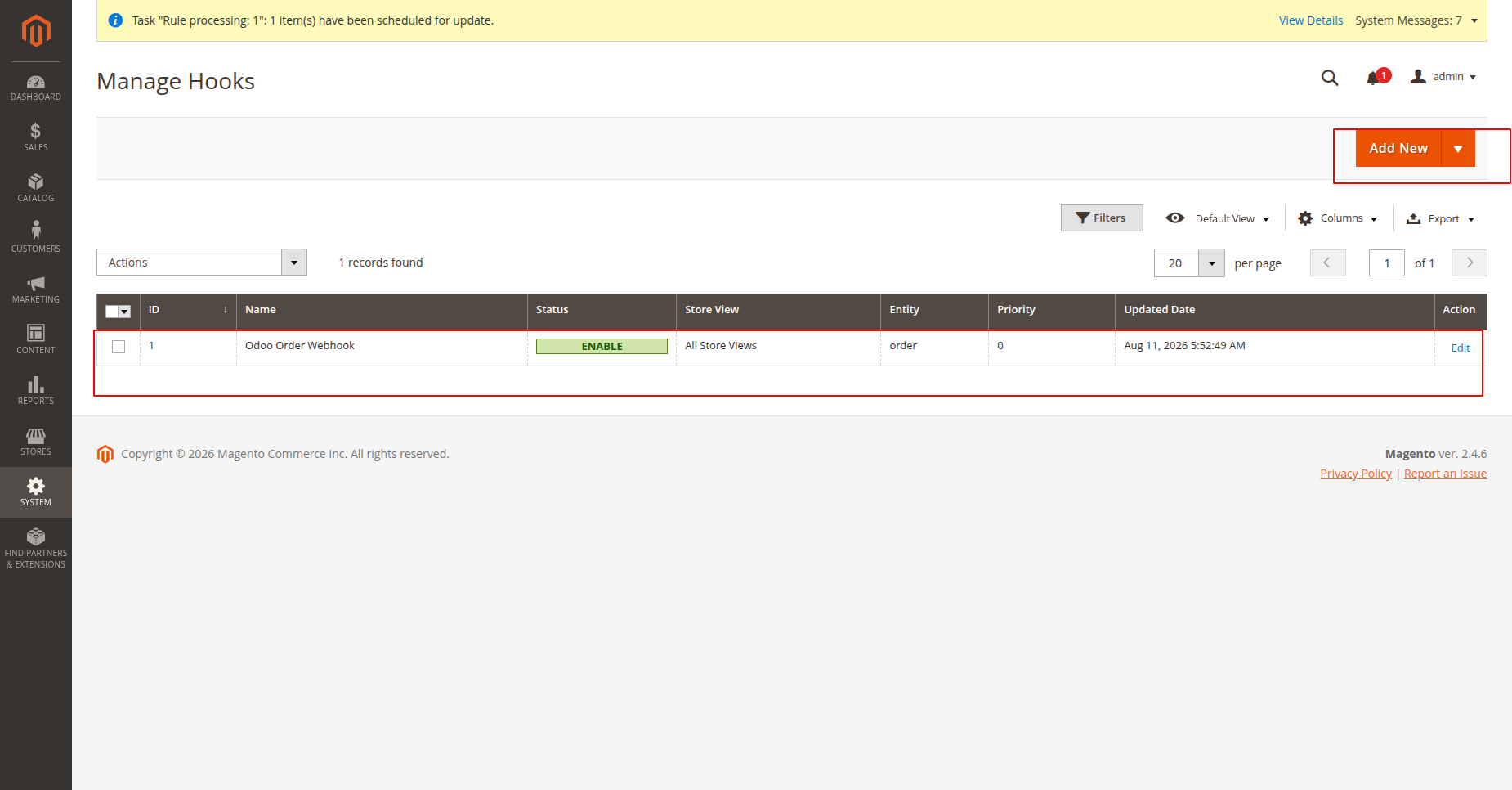The image size is (1512, 790).
Task: Expand the System Messages dropdown
Action: [1416, 20]
